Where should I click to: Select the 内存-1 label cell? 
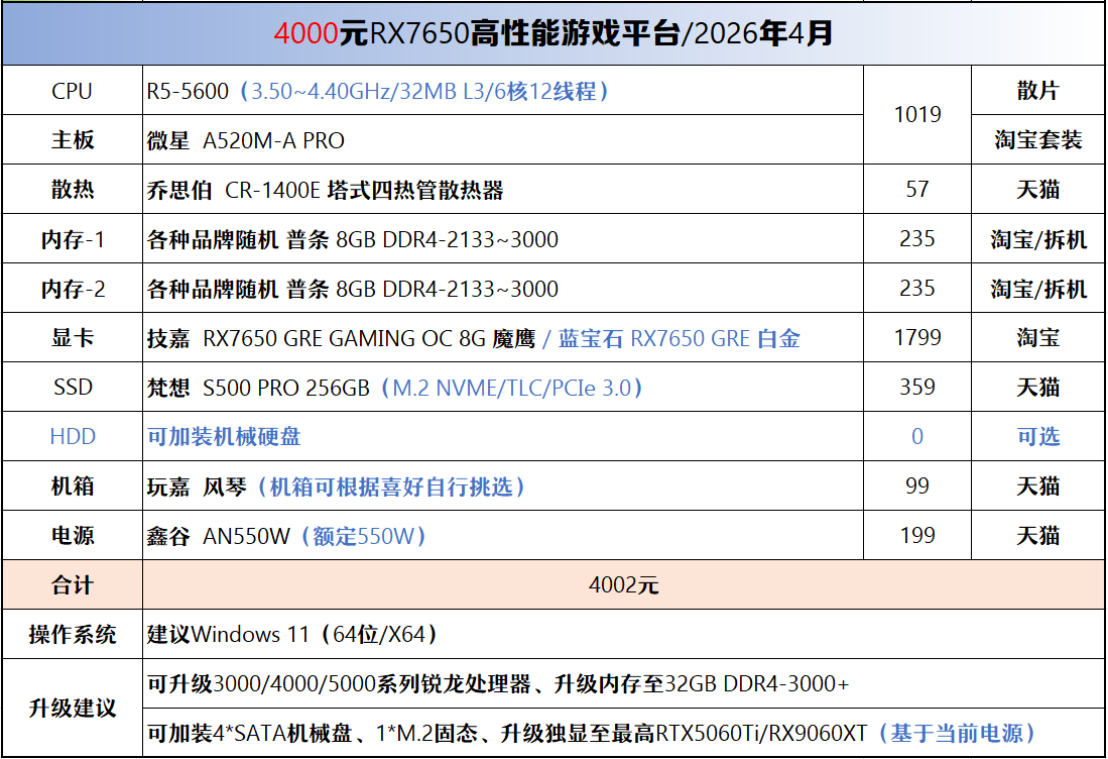click(x=72, y=239)
